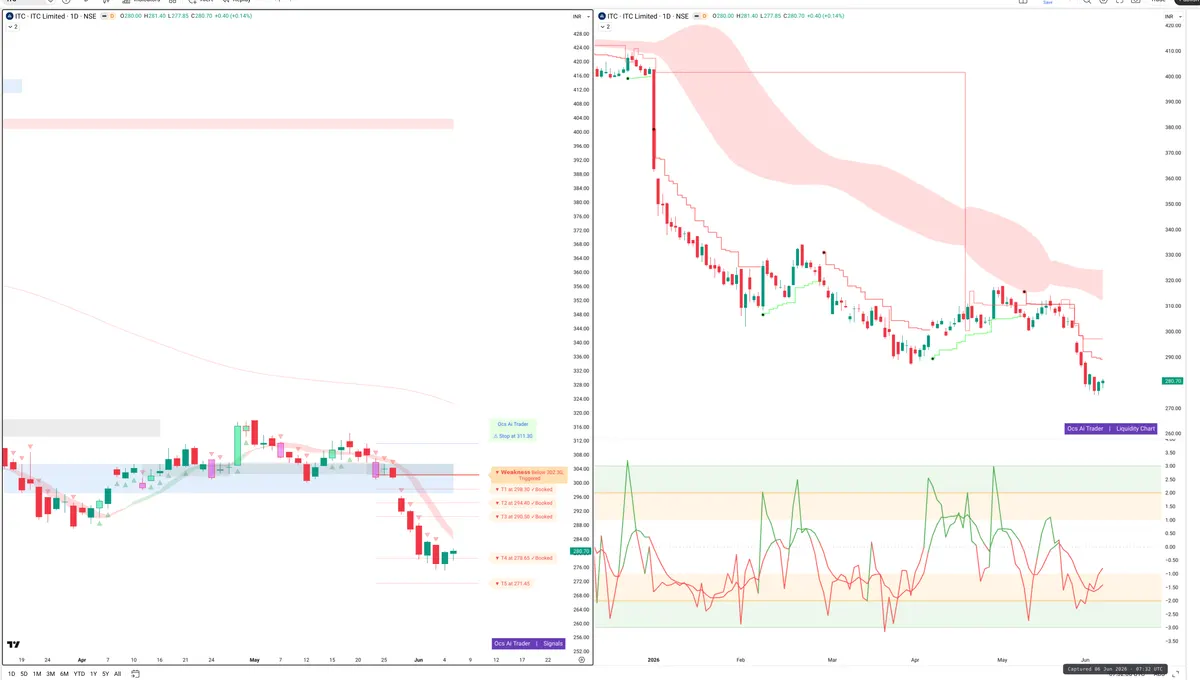Select the 1Y time range
The image size is (1200, 680).
coord(93,674)
